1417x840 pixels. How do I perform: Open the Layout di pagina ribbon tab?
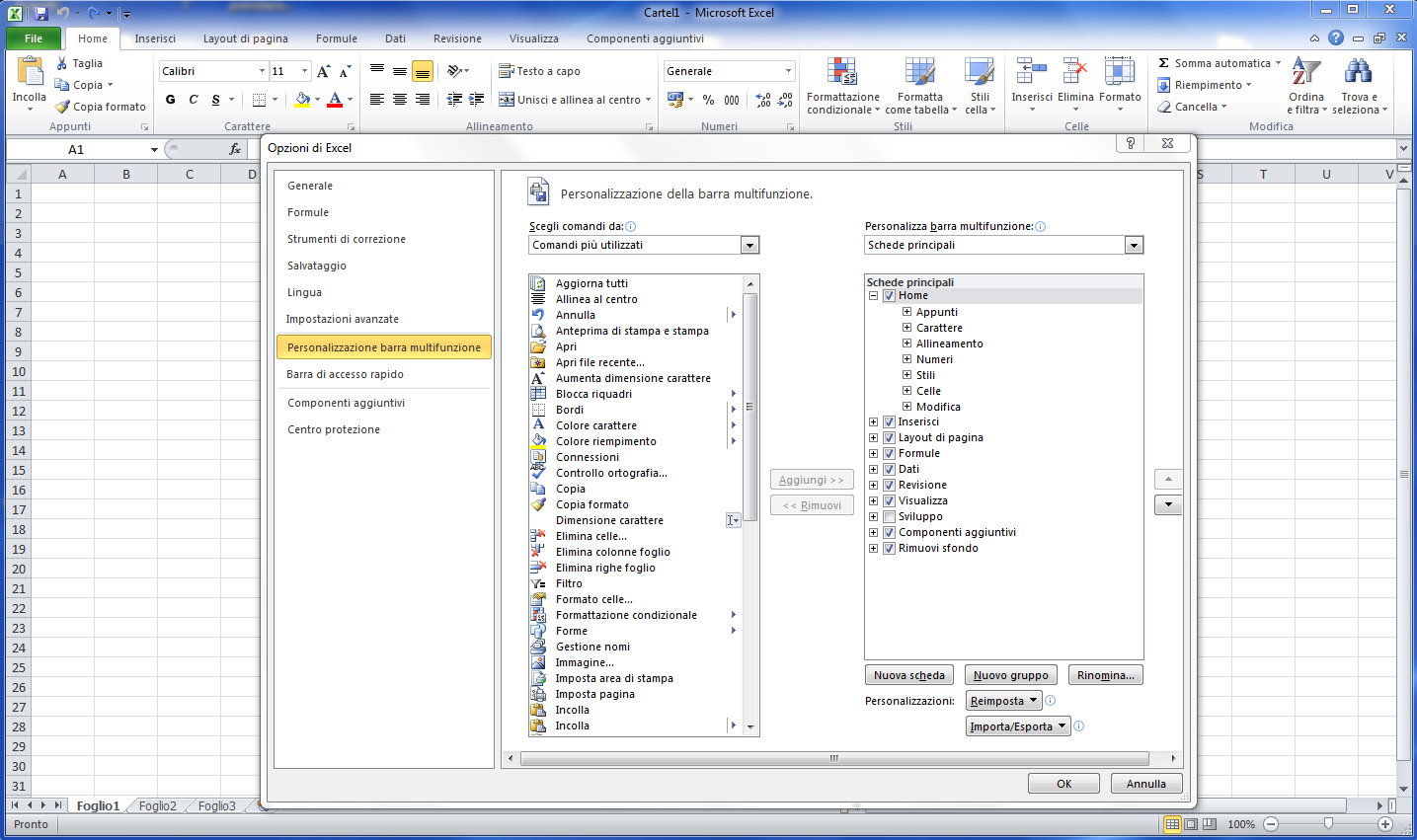point(245,38)
